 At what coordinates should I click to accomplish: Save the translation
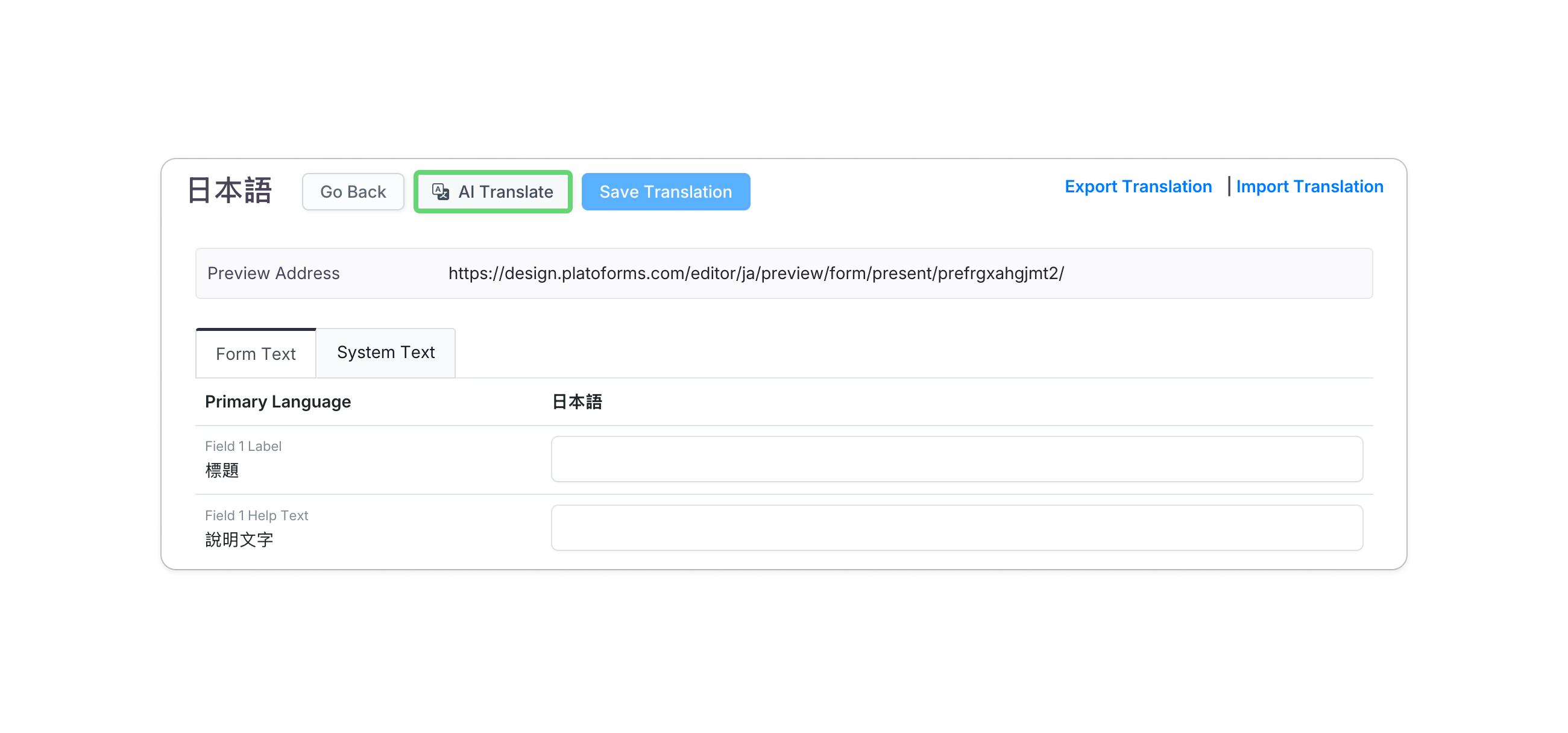click(666, 192)
